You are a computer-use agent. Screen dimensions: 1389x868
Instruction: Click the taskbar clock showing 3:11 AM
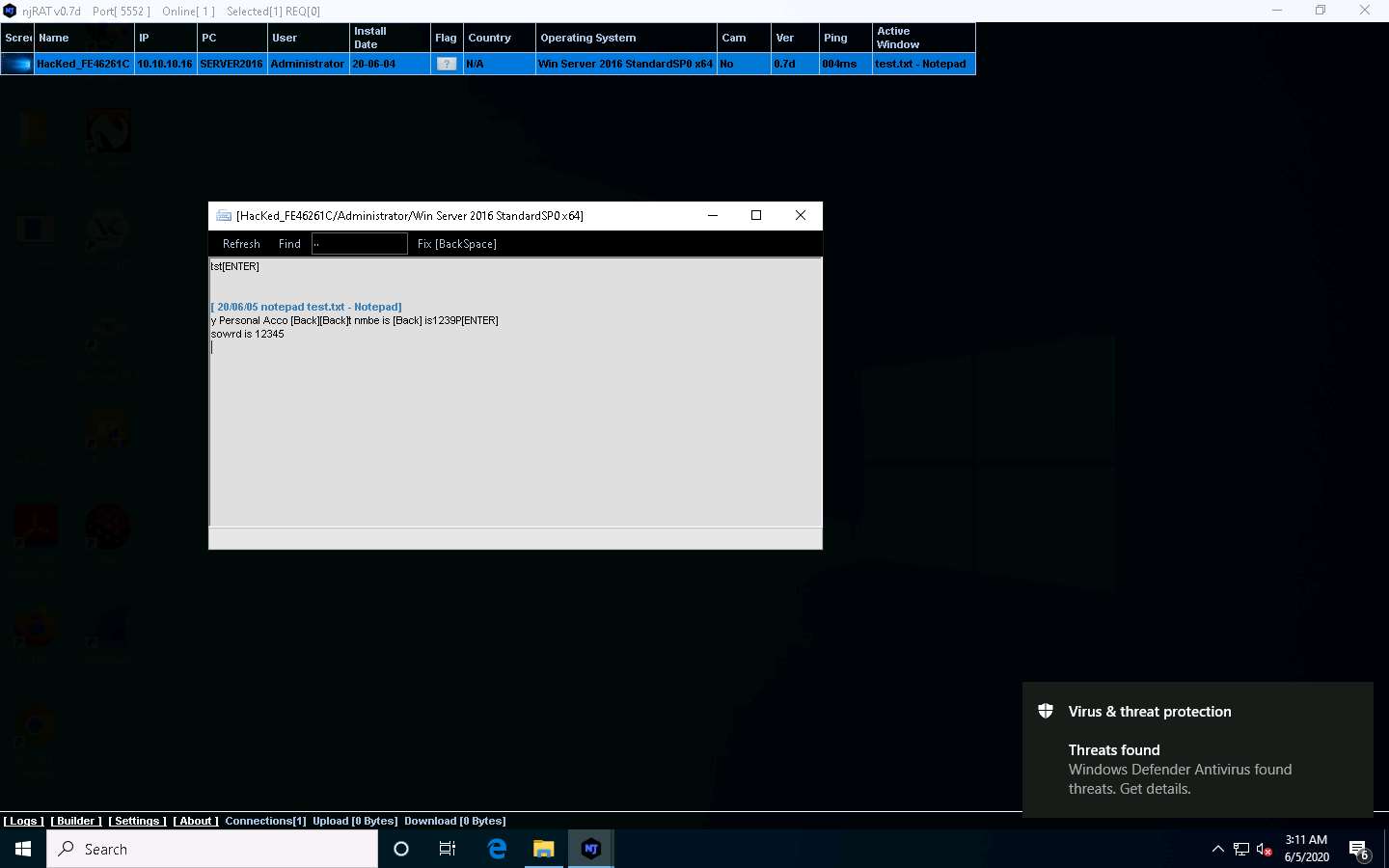pos(1306,849)
